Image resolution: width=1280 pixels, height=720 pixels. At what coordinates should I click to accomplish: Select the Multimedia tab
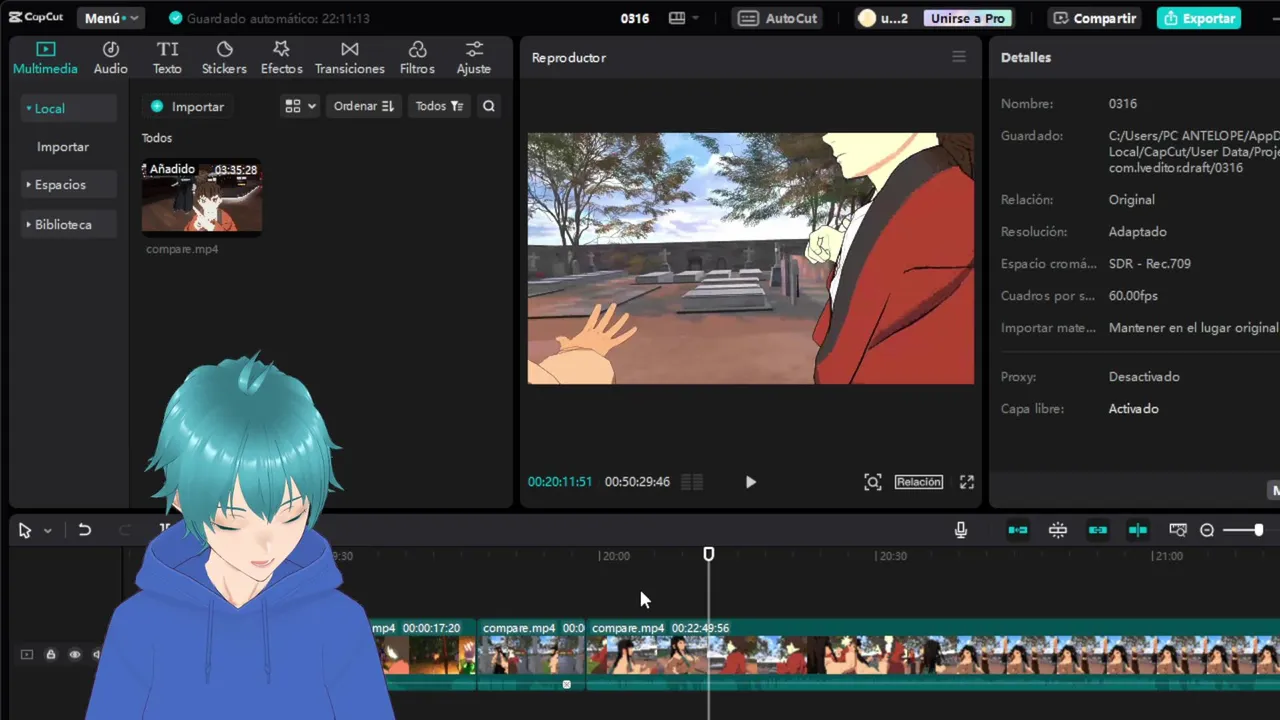pyautogui.click(x=45, y=58)
